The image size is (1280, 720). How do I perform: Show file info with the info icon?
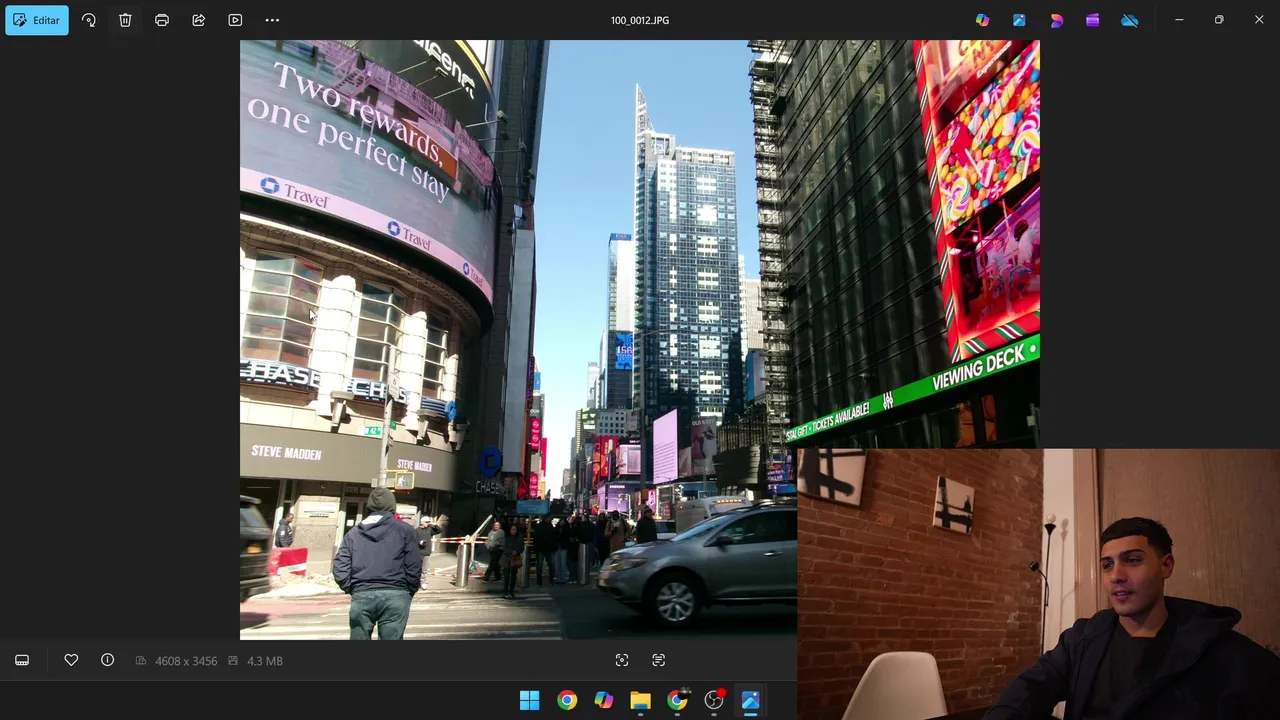107,660
